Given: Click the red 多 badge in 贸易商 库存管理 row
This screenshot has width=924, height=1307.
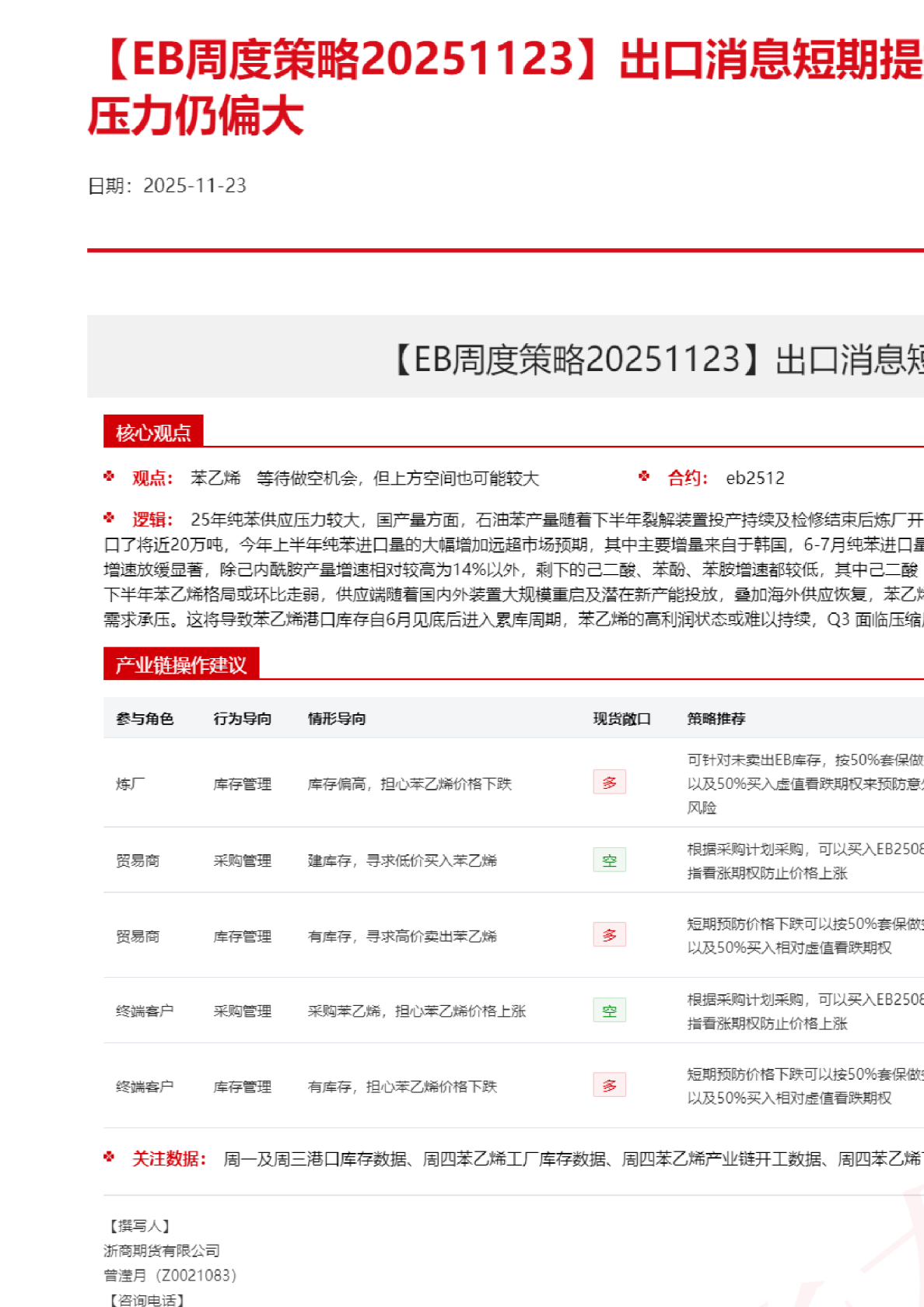Looking at the screenshot, I should coord(609,935).
